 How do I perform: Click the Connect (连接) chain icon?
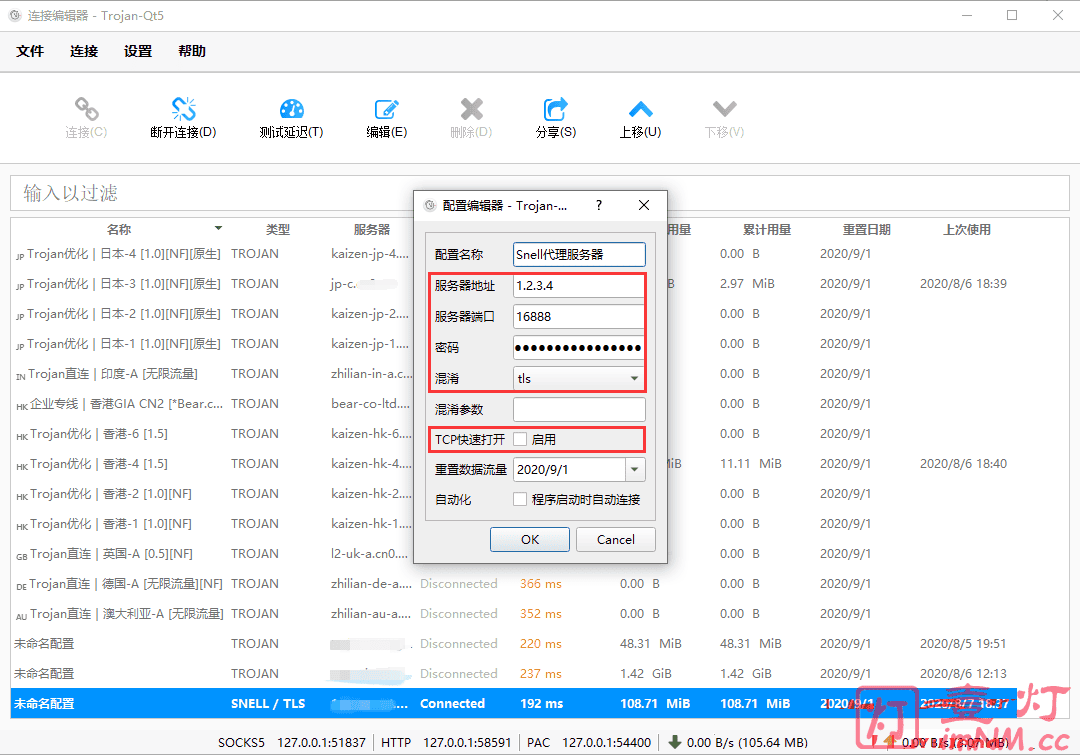[x=86, y=109]
